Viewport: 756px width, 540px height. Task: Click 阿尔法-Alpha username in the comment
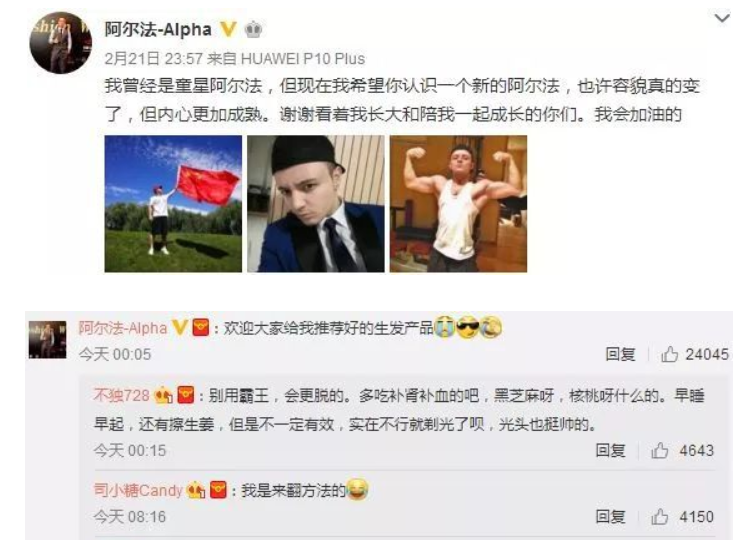[x=122, y=328]
